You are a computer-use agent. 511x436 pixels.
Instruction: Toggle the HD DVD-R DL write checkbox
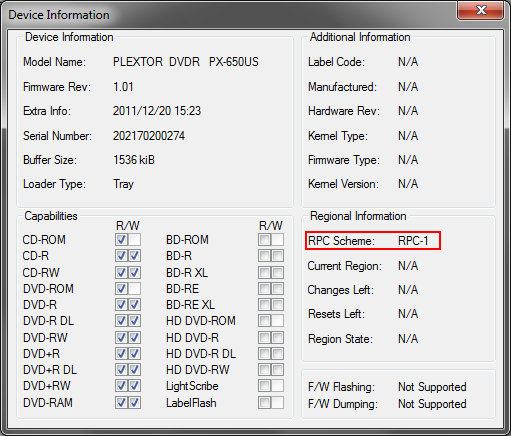[x=277, y=353]
